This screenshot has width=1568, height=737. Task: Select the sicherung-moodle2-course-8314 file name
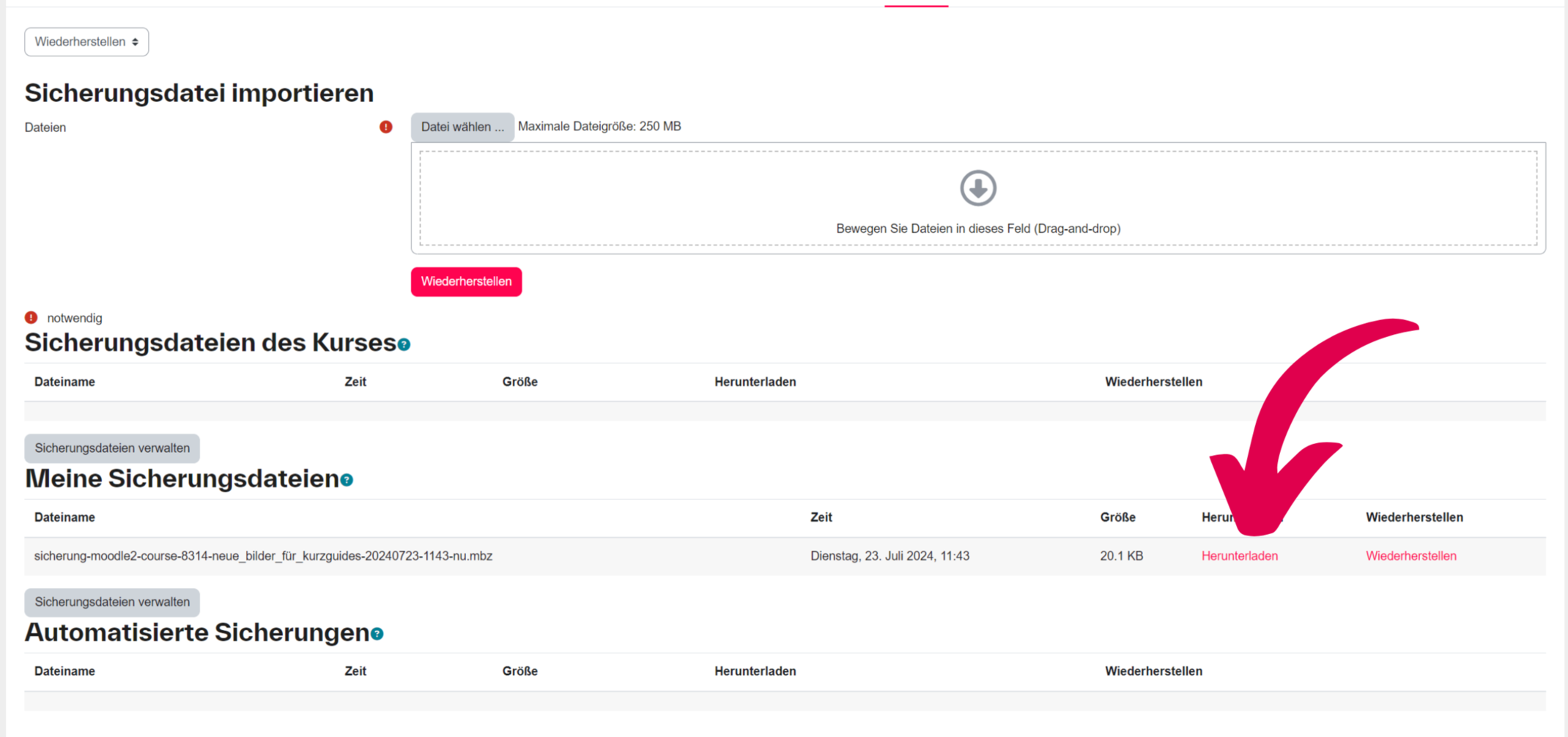(x=263, y=556)
